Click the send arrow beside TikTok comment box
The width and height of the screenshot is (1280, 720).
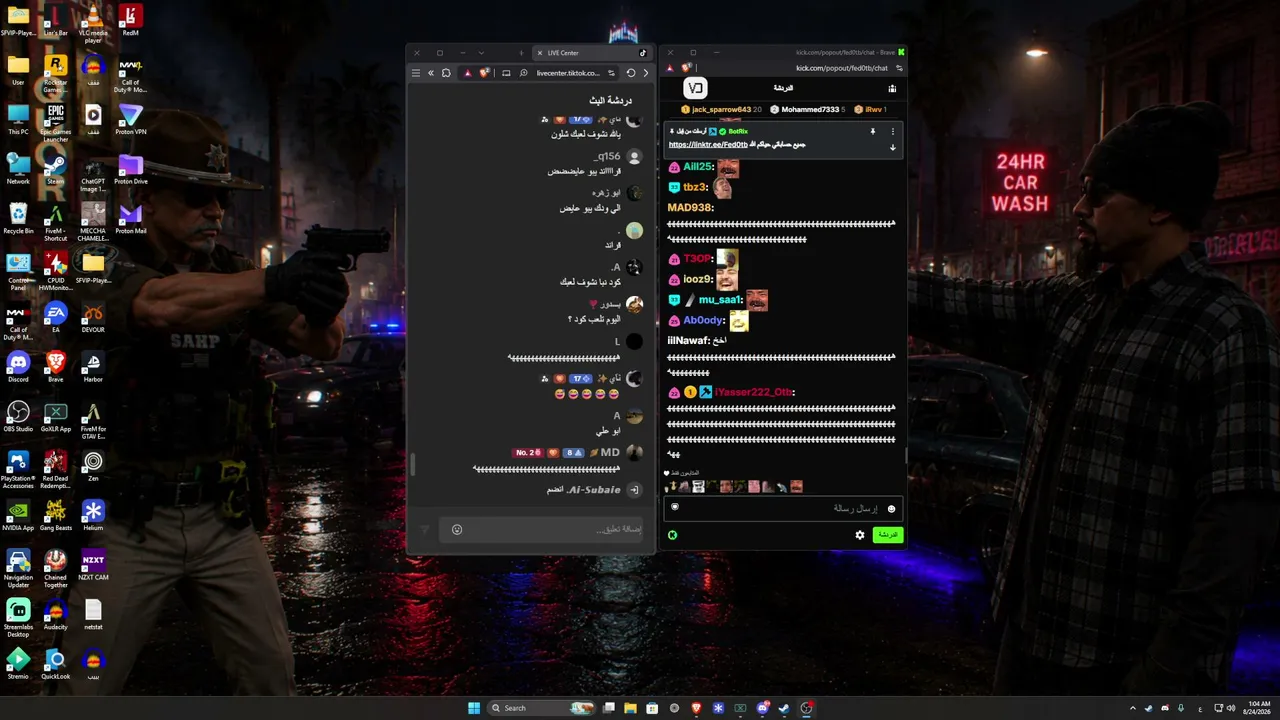tap(424, 529)
